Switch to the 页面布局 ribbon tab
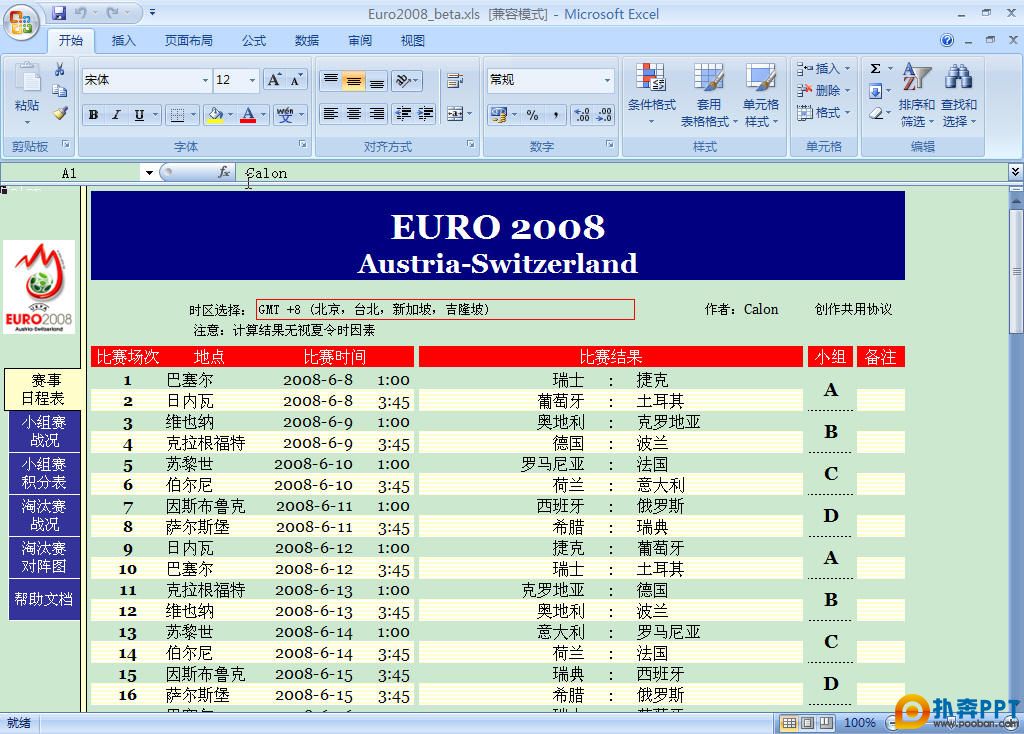Screen dimensions: 1024x734 (x=188, y=40)
